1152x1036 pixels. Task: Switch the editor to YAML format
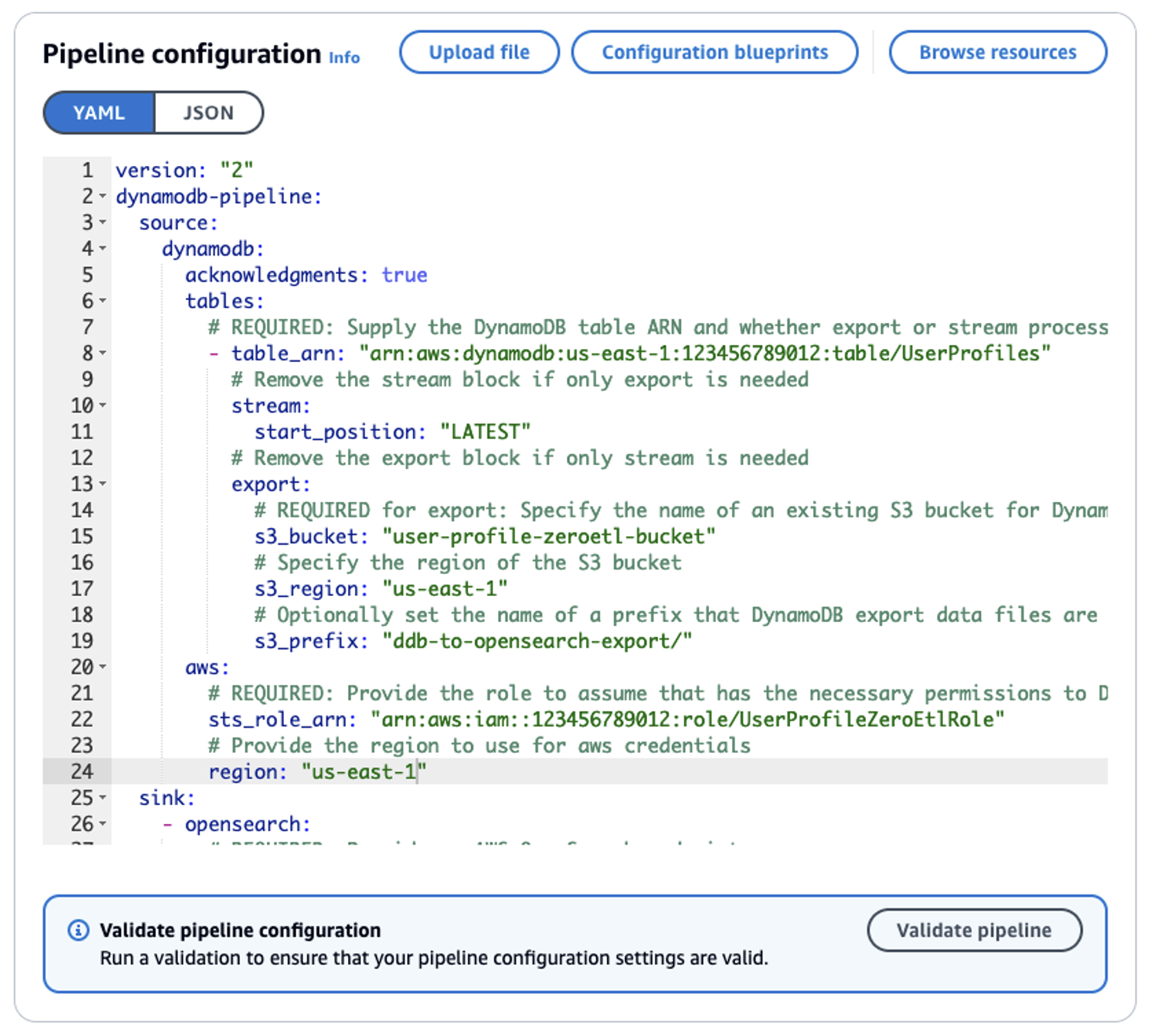click(x=99, y=113)
